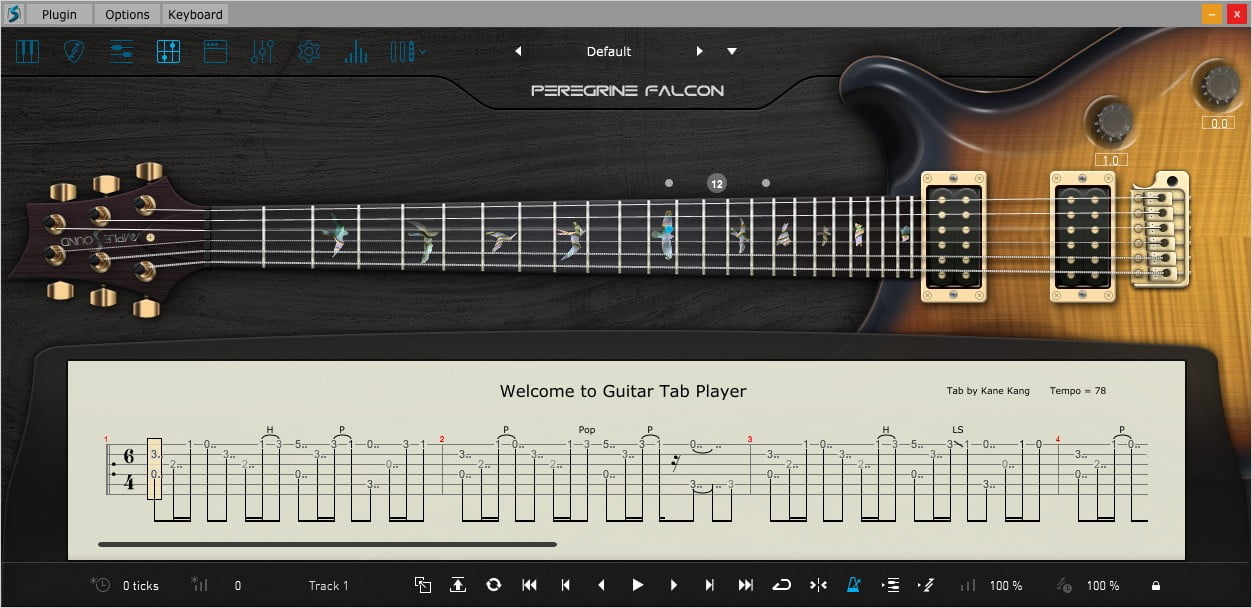Image resolution: width=1252 pixels, height=608 pixels.
Task: Toggle the lock icon in bottom bar
Action: [x=1156, y=586]
